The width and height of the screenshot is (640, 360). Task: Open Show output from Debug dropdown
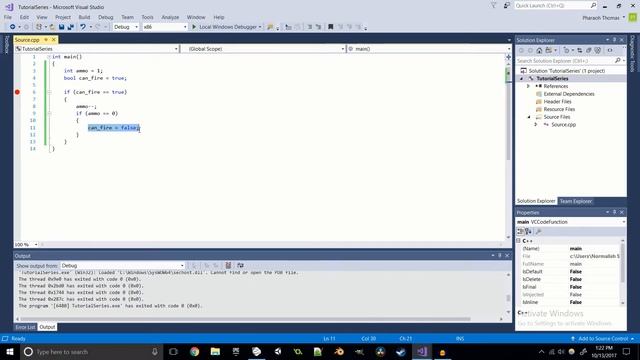(x=122, y=266)
